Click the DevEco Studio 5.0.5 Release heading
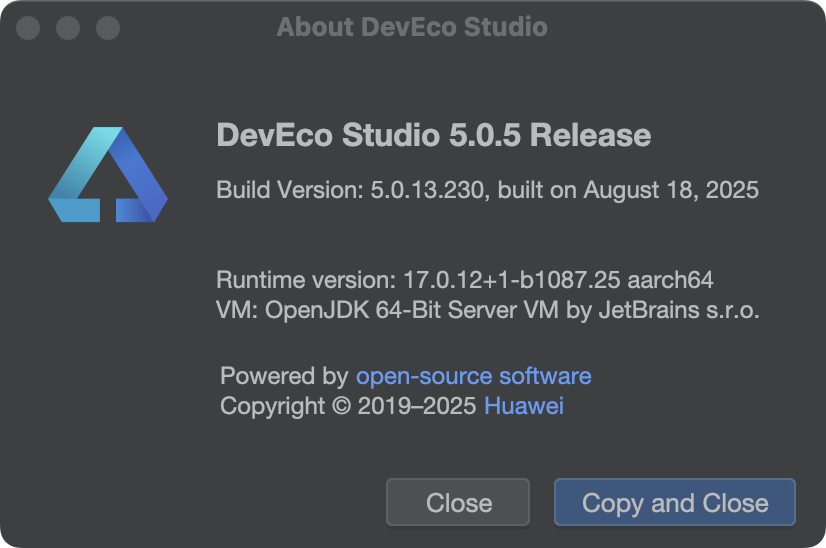826x548 pixels. [x=434, y=135]
